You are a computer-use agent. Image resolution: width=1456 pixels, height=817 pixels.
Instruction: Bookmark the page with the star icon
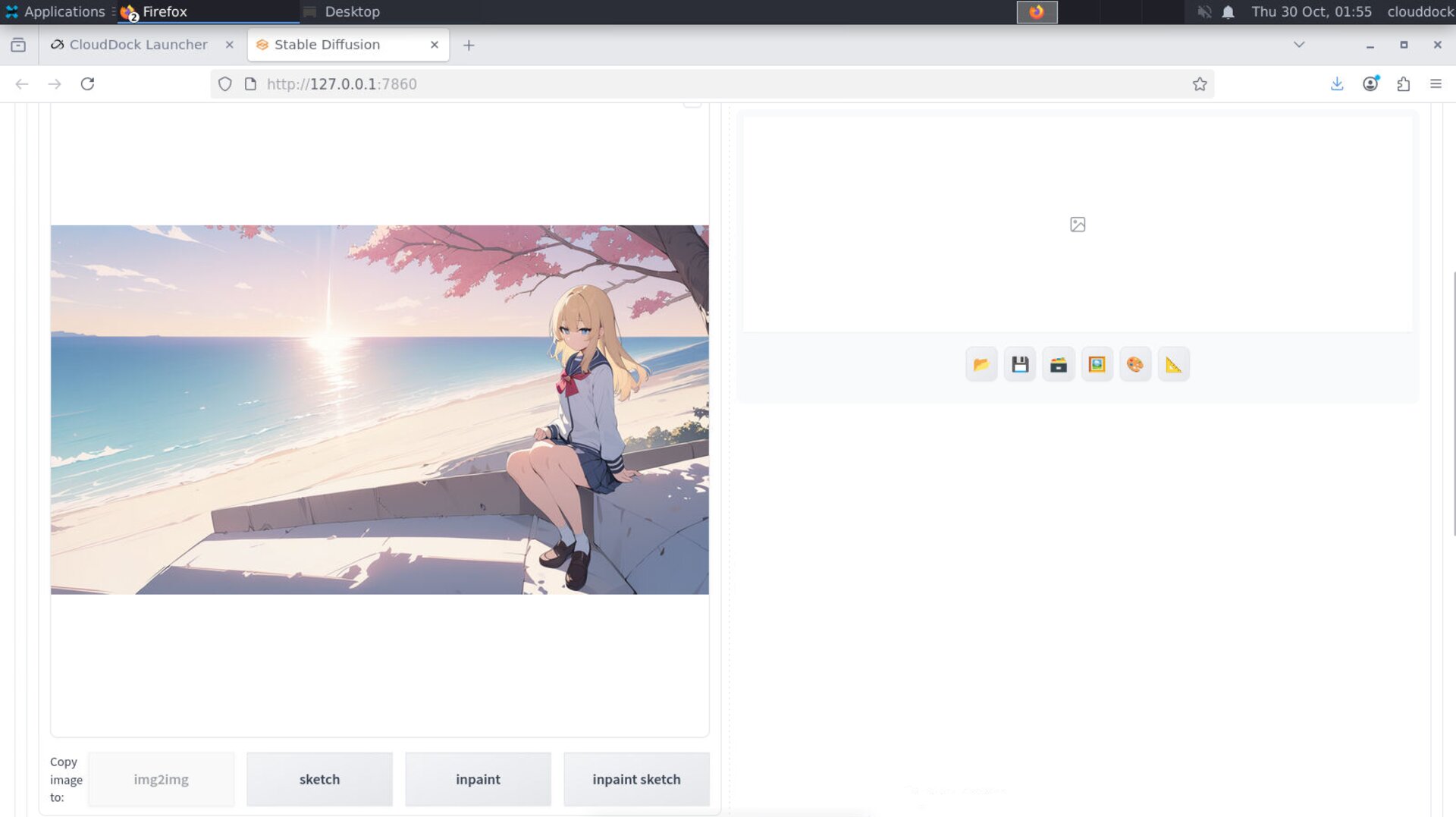[x=1200, y=83]
